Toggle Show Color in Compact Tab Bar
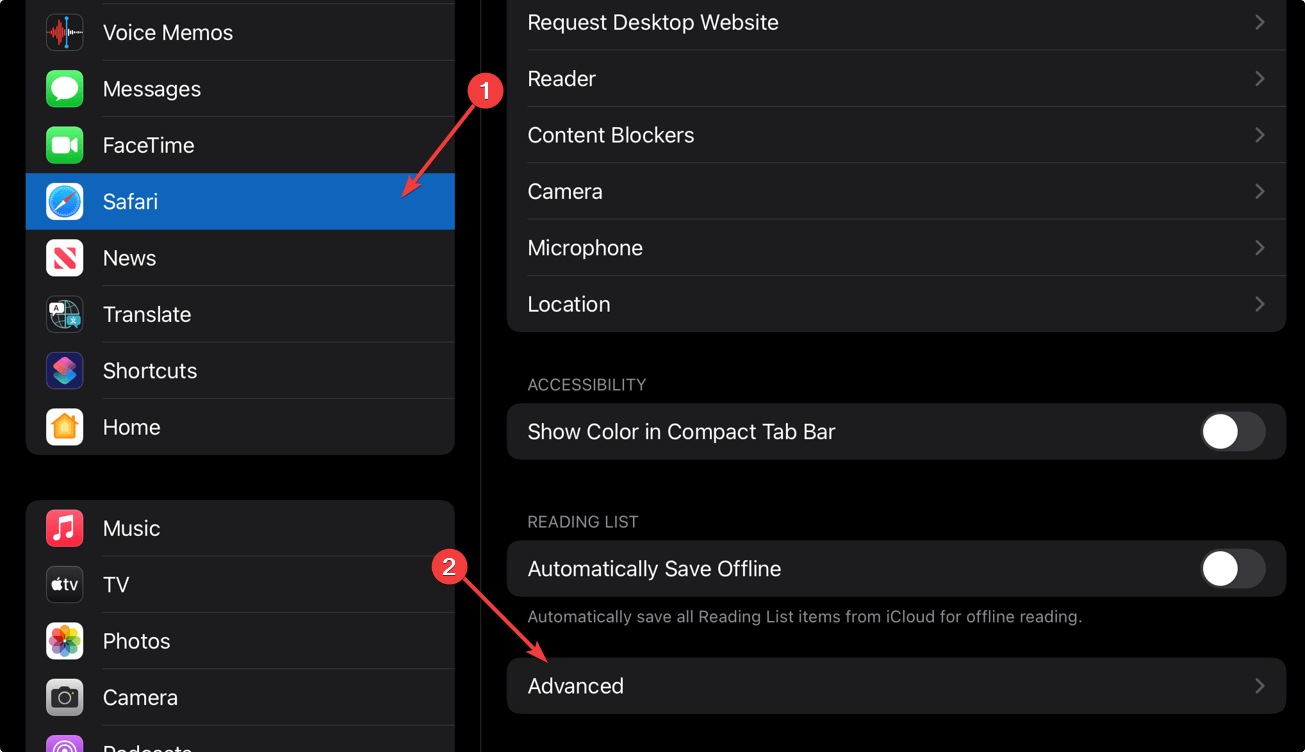The image size is (1305, 752). [1233, 432]
